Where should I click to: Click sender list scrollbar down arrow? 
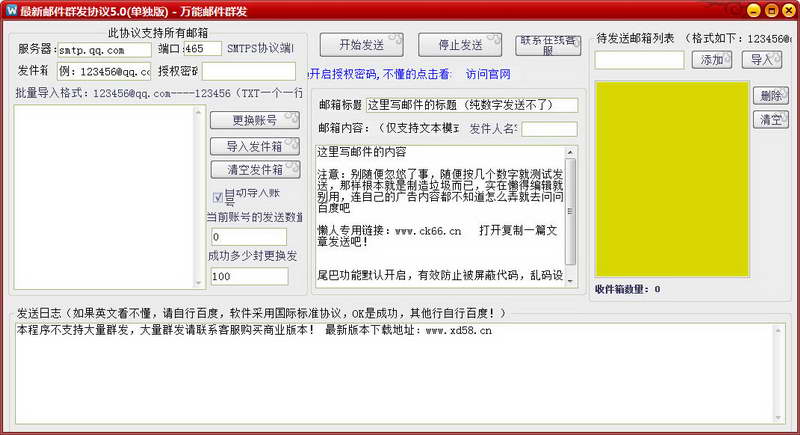pyautogui.click(x=199, y=283)
